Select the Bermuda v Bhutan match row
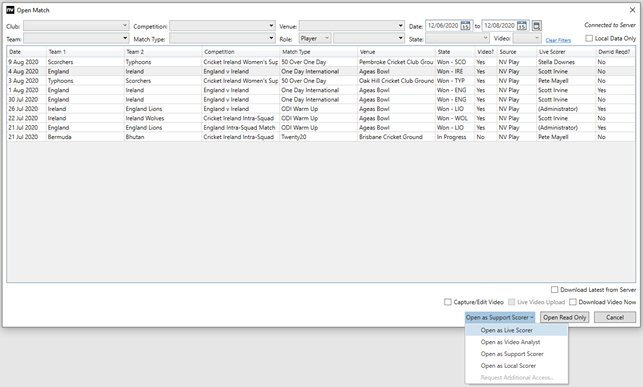This screenshot has height=387, width=643. (x=321, y=137)
